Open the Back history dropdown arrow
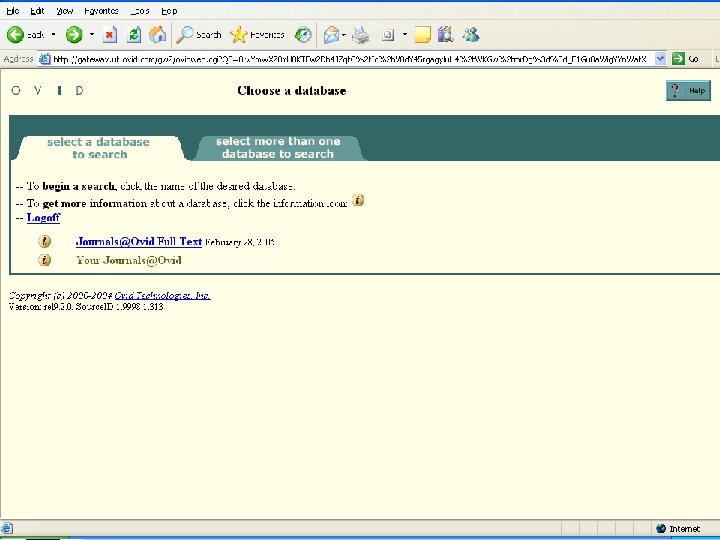 tap(53, 34)
